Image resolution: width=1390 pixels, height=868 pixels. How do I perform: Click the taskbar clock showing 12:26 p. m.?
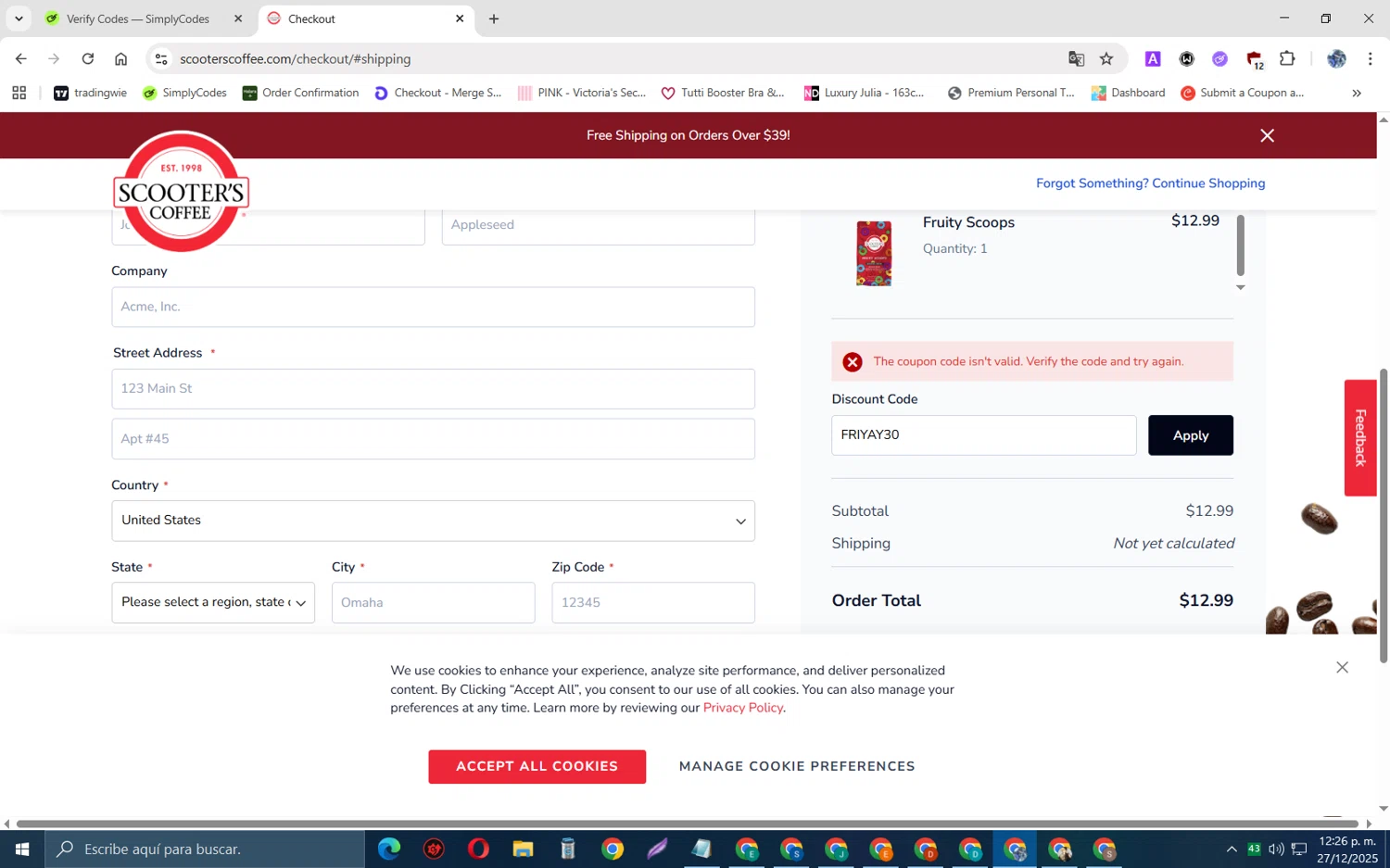(1347, 849)
